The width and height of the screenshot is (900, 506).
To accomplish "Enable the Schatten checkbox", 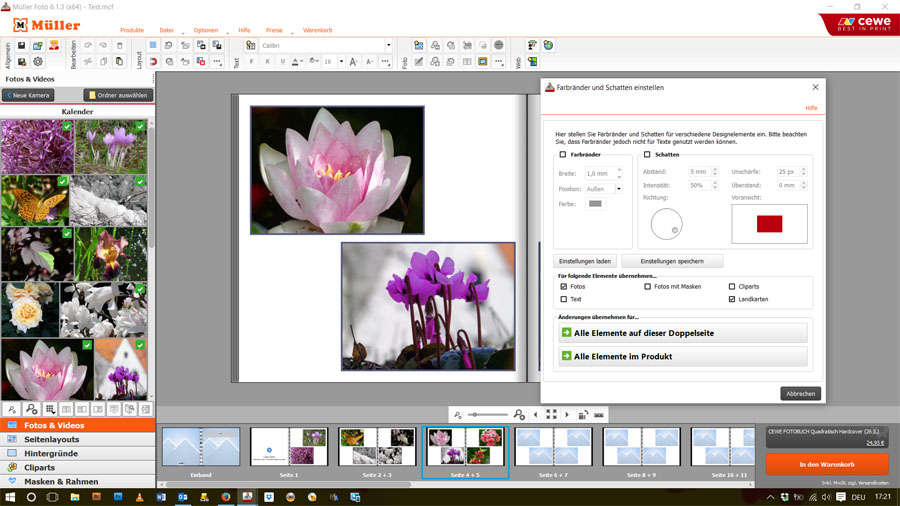I will point(647,155).
